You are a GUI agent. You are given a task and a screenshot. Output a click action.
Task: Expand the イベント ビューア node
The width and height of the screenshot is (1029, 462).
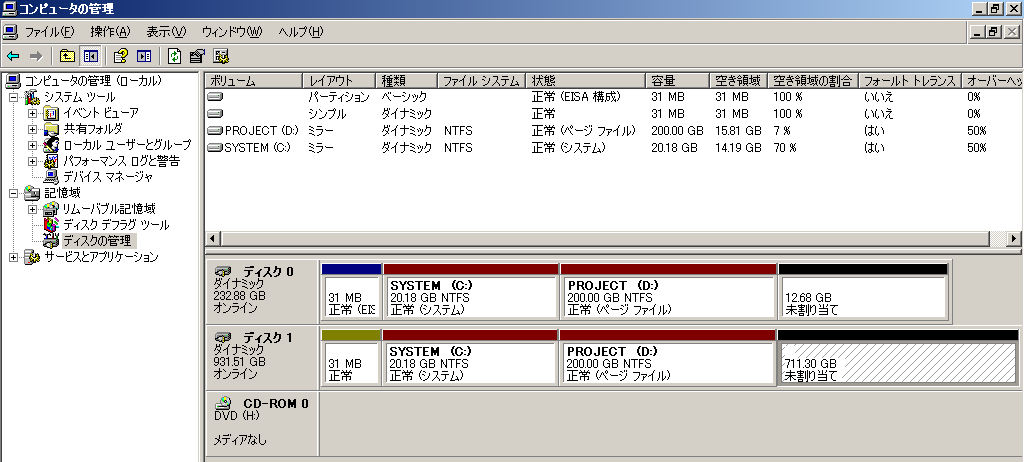32,113
